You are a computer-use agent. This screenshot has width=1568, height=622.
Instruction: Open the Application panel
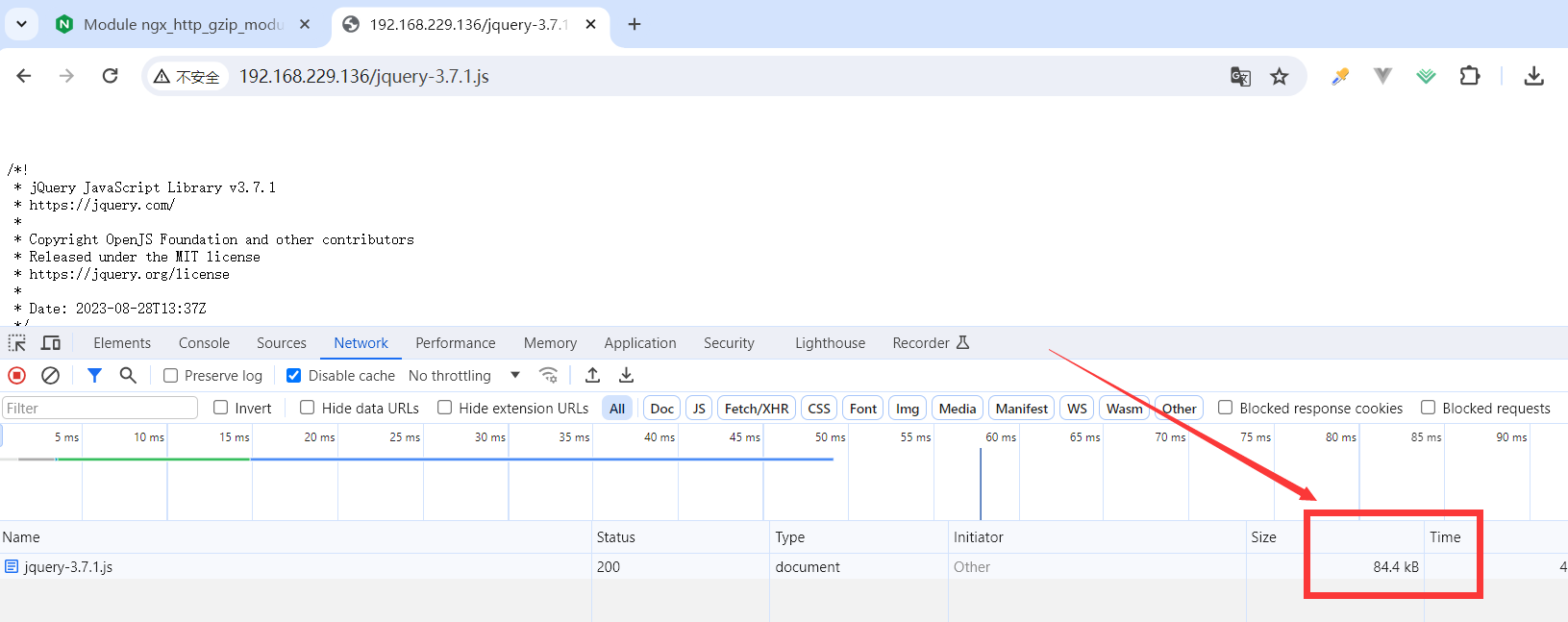(x=640, y=343)
